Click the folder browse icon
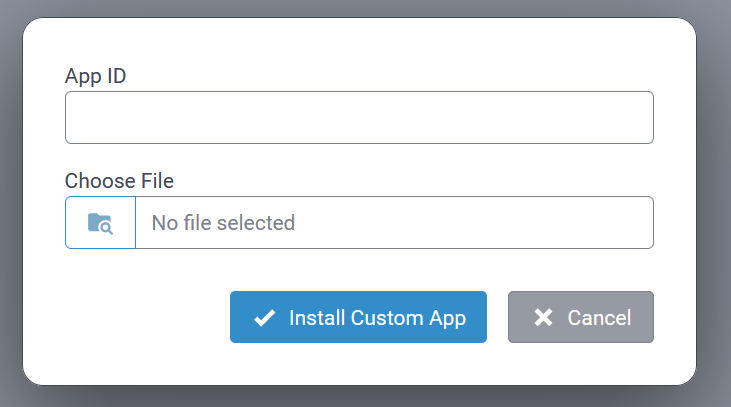The width and height of the screenshot is (731, 407). pyautogui.click(x=100, y=222)
